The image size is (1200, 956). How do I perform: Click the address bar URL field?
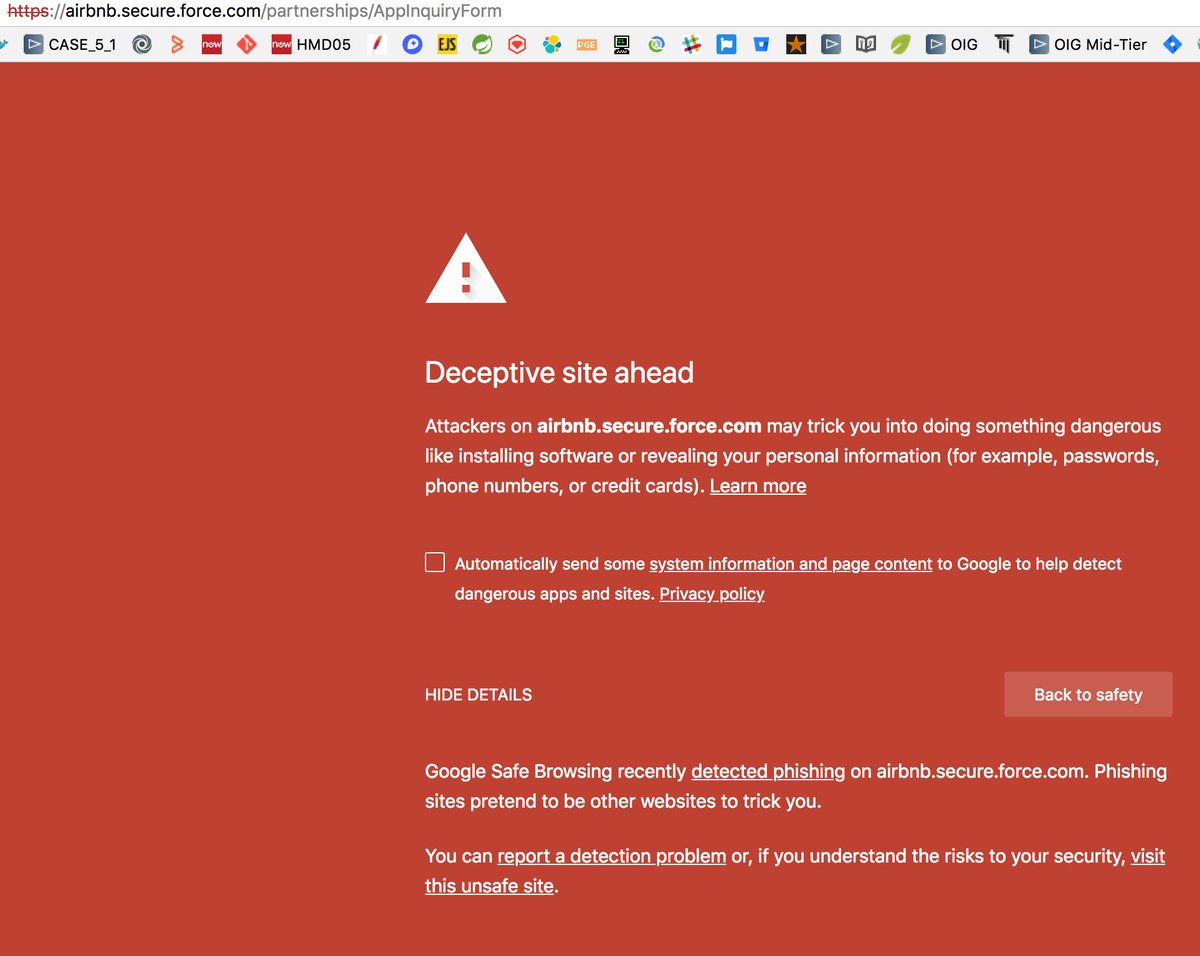pos(600,12)
